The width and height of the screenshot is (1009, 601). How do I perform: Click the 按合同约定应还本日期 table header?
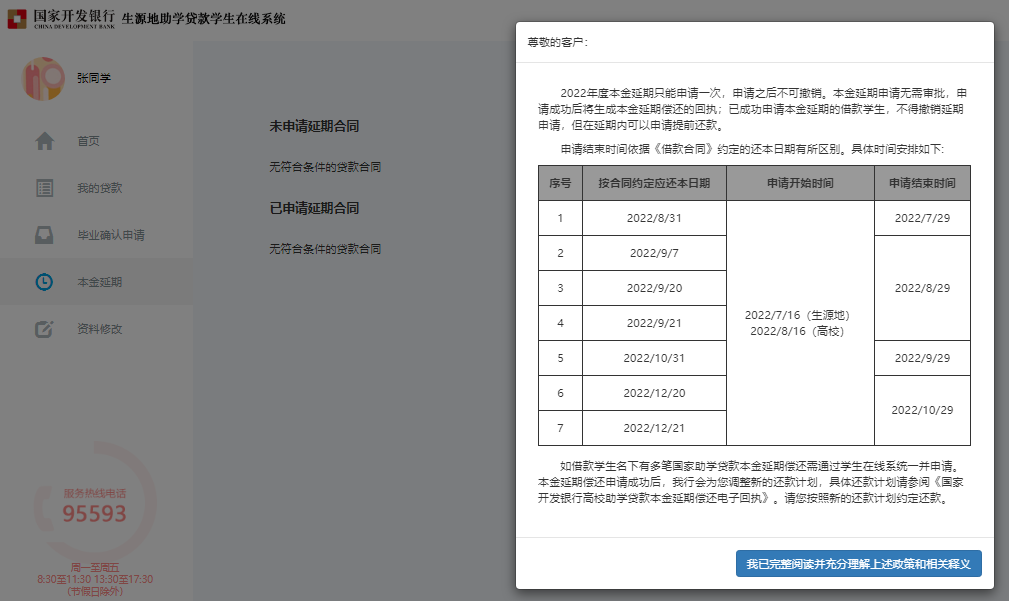click(653, 182)
